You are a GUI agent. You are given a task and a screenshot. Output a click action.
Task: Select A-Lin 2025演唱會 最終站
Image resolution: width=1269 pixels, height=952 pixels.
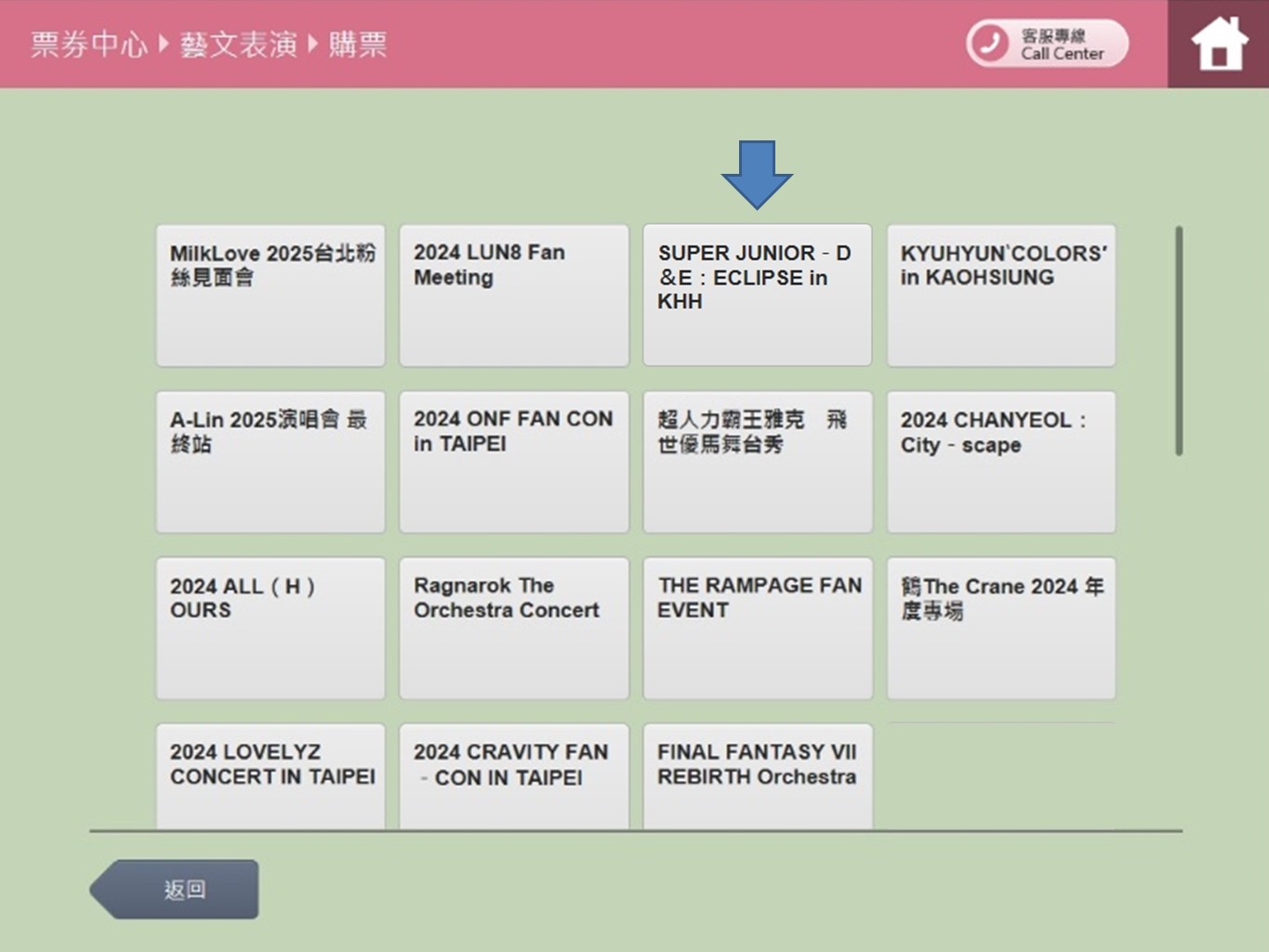tap(271, 462)
